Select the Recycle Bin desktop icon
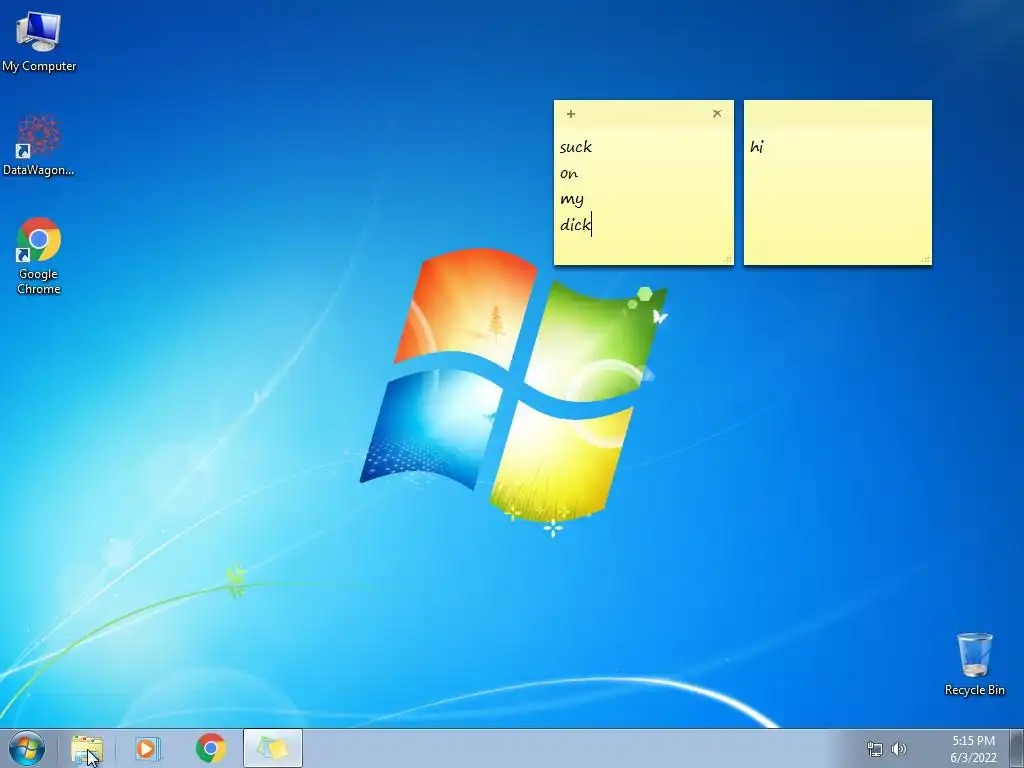 pos(974,664)
